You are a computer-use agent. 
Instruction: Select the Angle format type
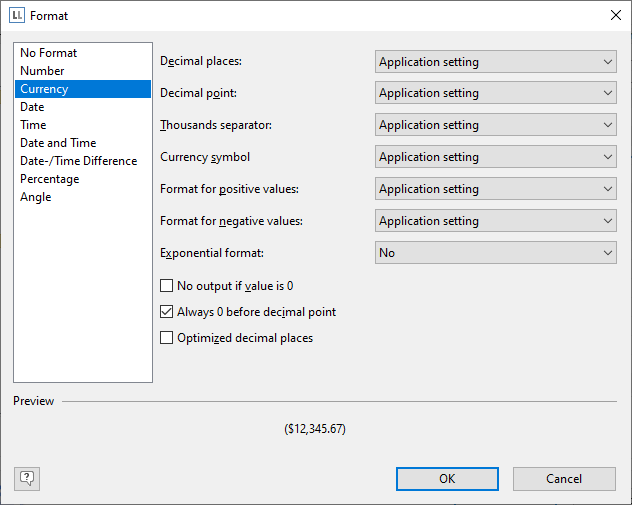(x=35, y=197)
